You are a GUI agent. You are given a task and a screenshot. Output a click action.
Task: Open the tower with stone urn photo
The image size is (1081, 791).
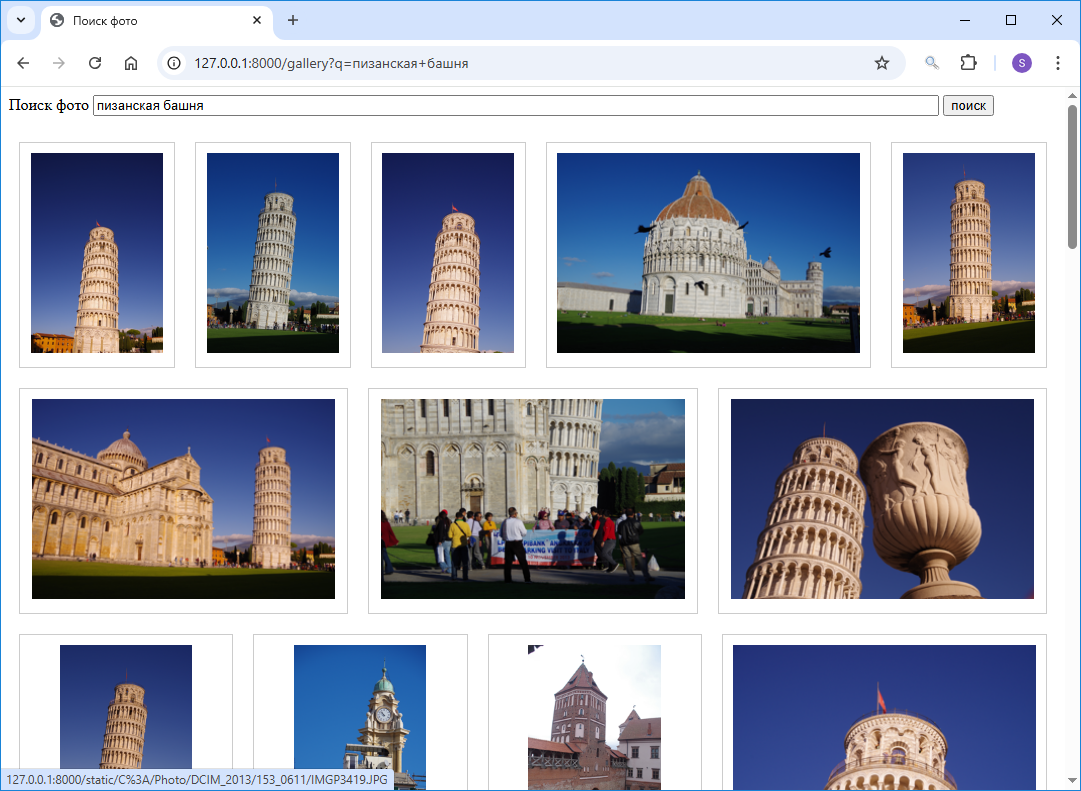pyautogui.click(x=882, y=499)
